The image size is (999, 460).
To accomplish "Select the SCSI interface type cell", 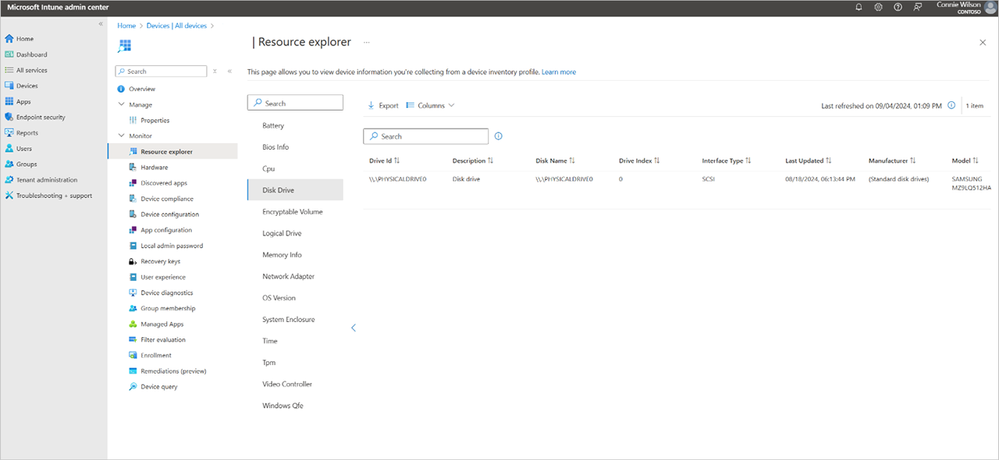I will 708,180.
